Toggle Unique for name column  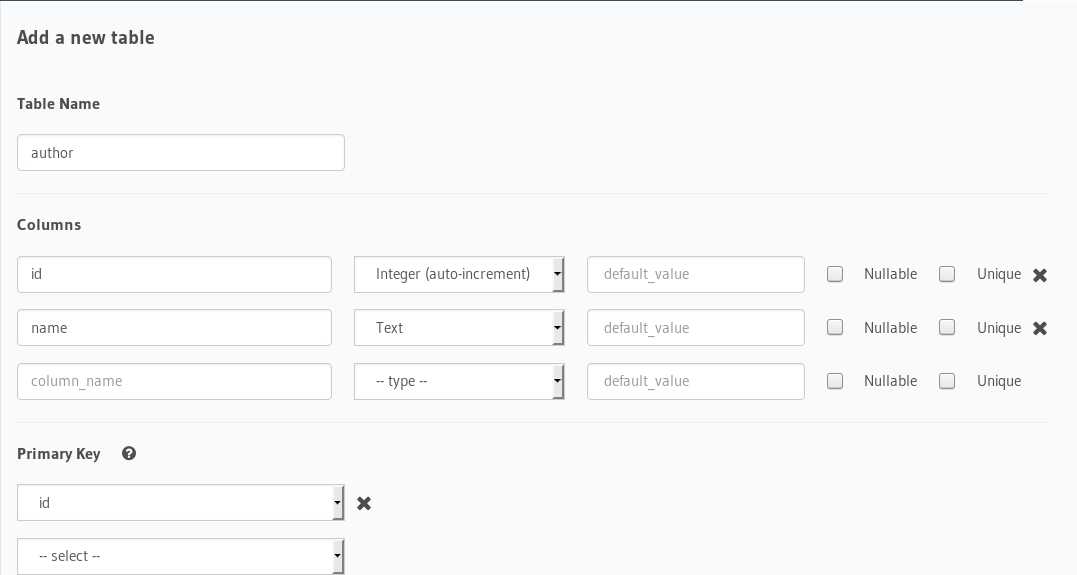click(x=946, y=327)
